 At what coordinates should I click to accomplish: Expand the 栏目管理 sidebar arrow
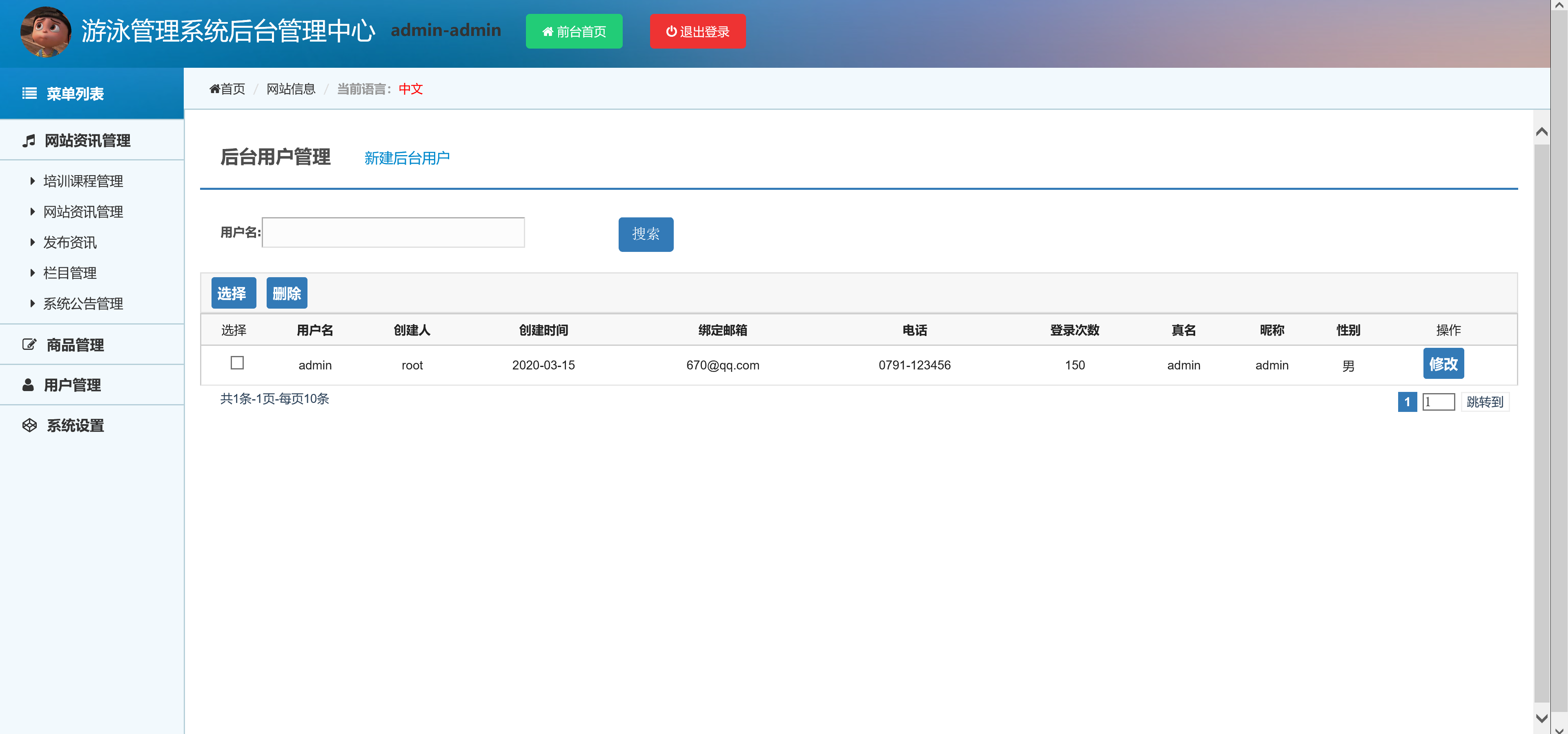coord(33,273)
